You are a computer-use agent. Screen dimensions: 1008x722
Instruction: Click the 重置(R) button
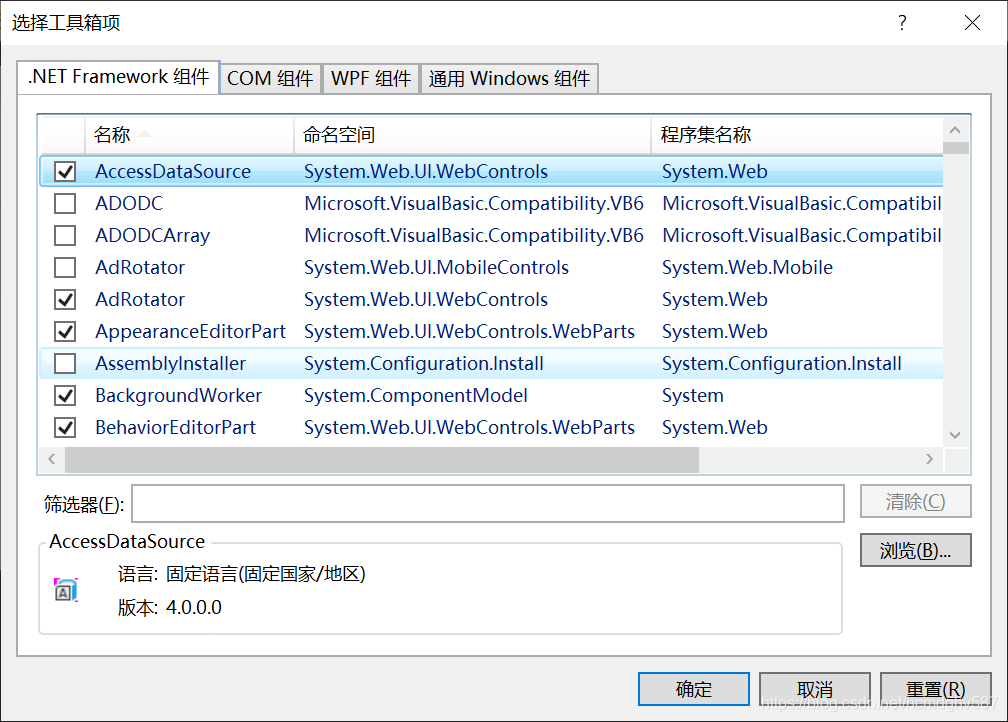(935, 689)
